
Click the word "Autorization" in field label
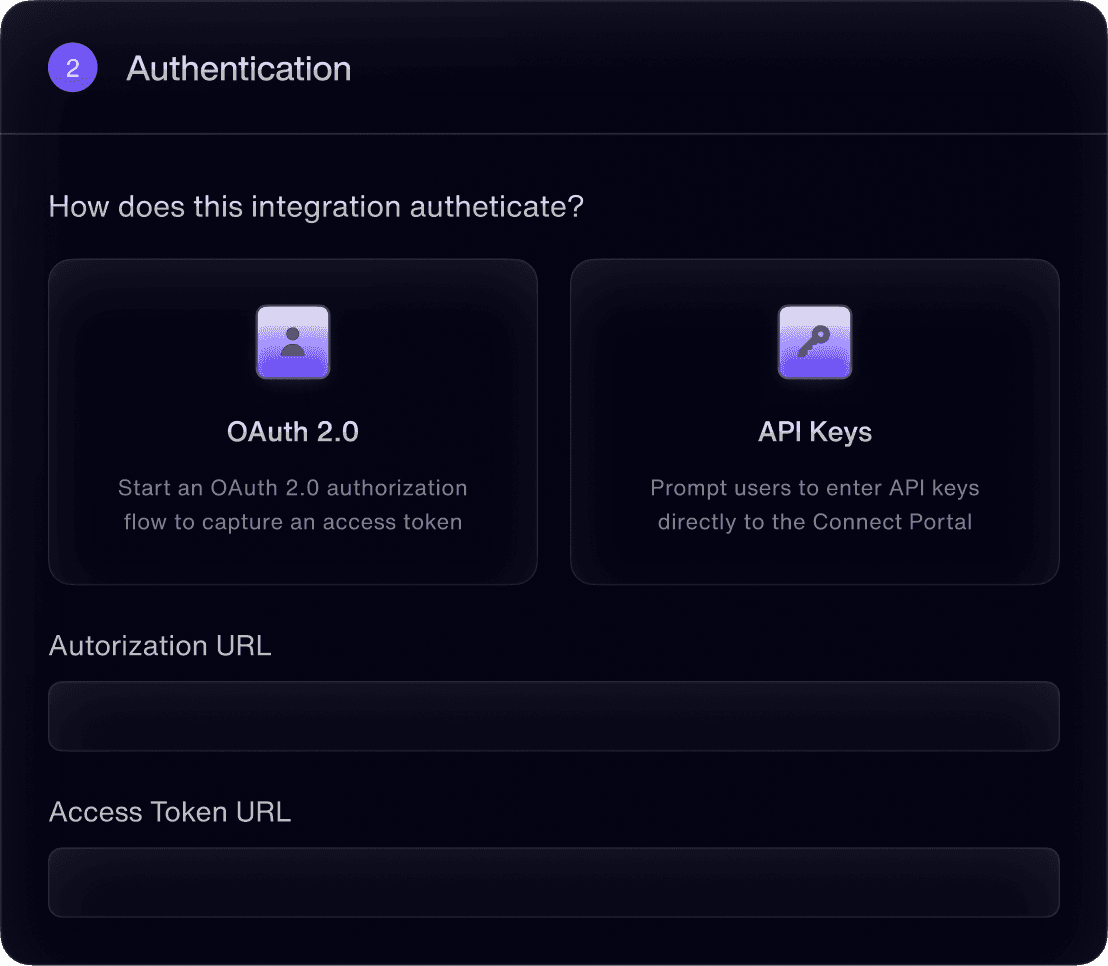click(128, 645)
